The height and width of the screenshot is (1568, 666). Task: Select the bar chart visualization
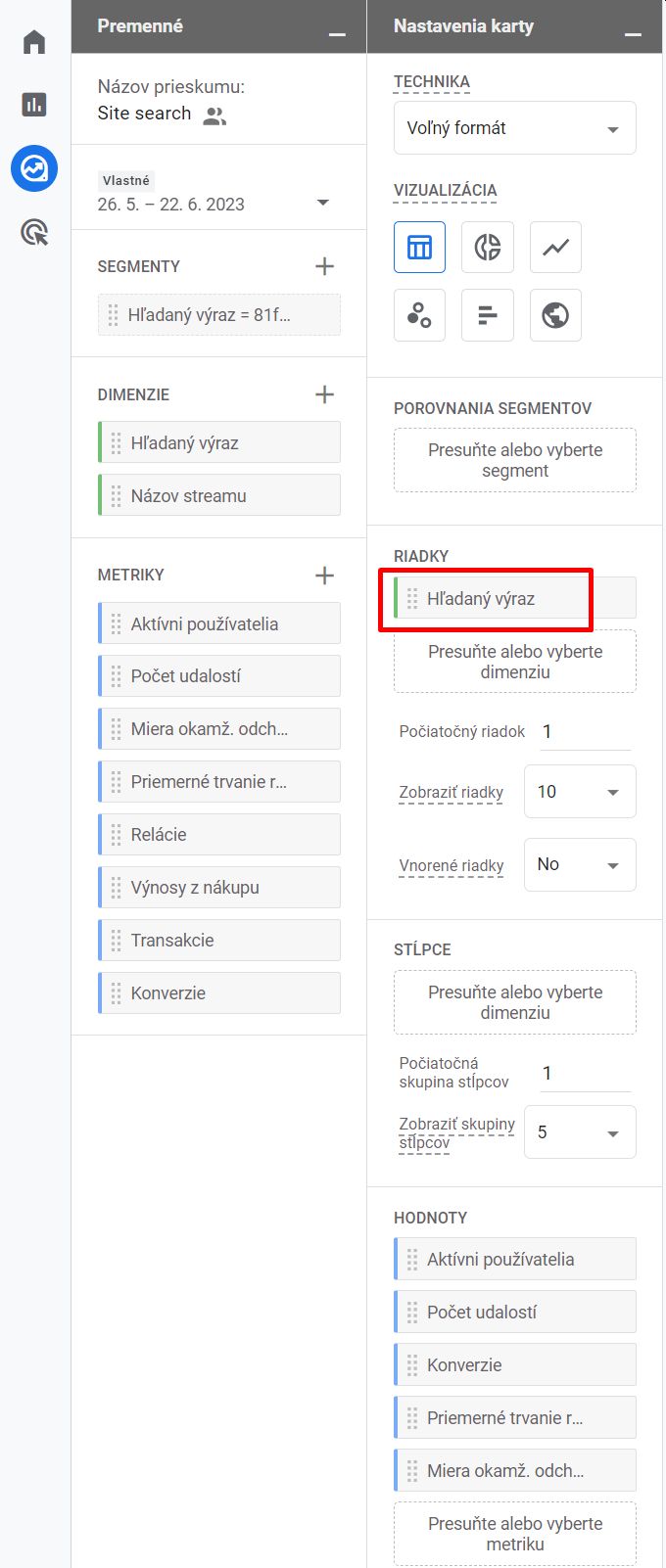(x=488, y=315)
